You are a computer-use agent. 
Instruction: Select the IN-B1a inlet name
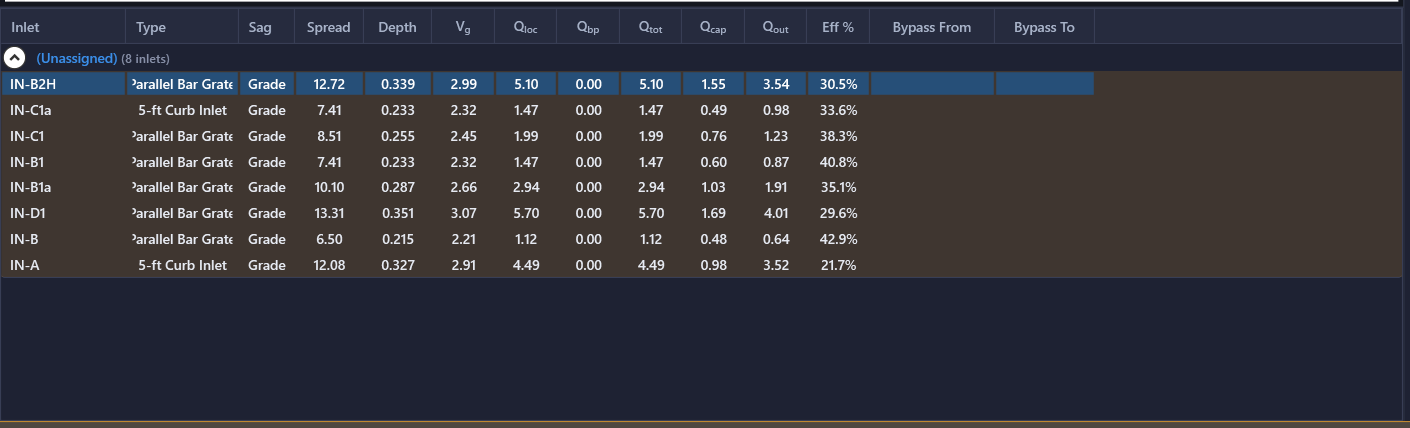pyautogui.click(x=30, y=187)
